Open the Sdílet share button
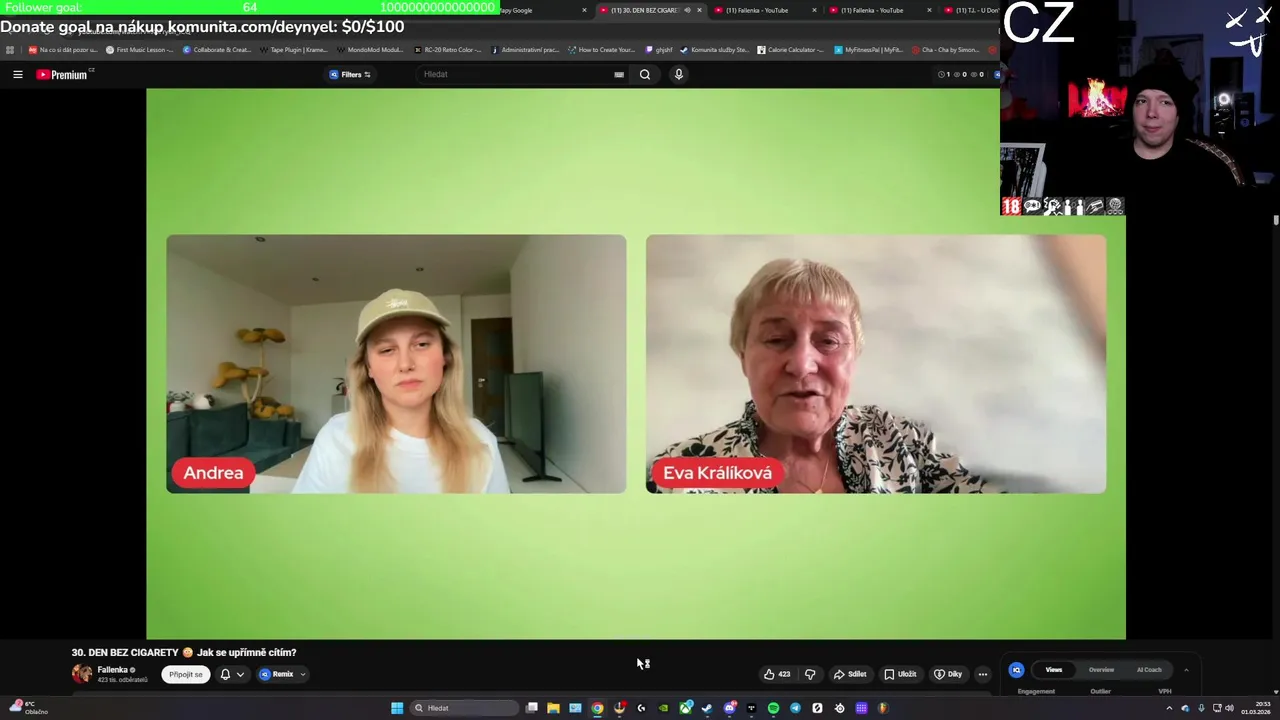The width and height of the screenshot is (1280, 720). click(x=850, y=674)
